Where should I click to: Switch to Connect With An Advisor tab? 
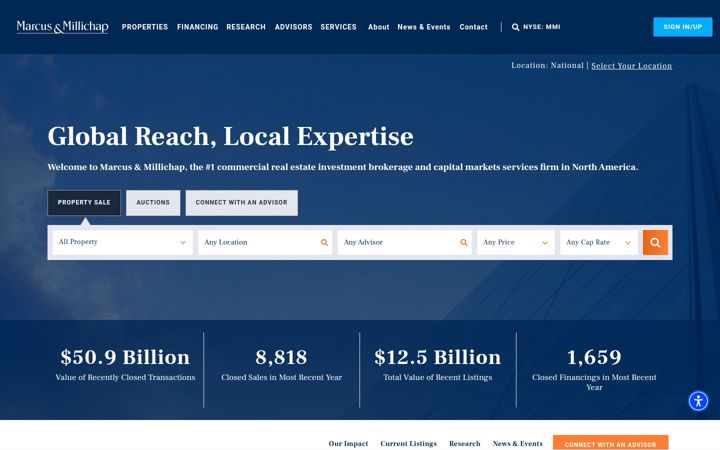point(242,202)
